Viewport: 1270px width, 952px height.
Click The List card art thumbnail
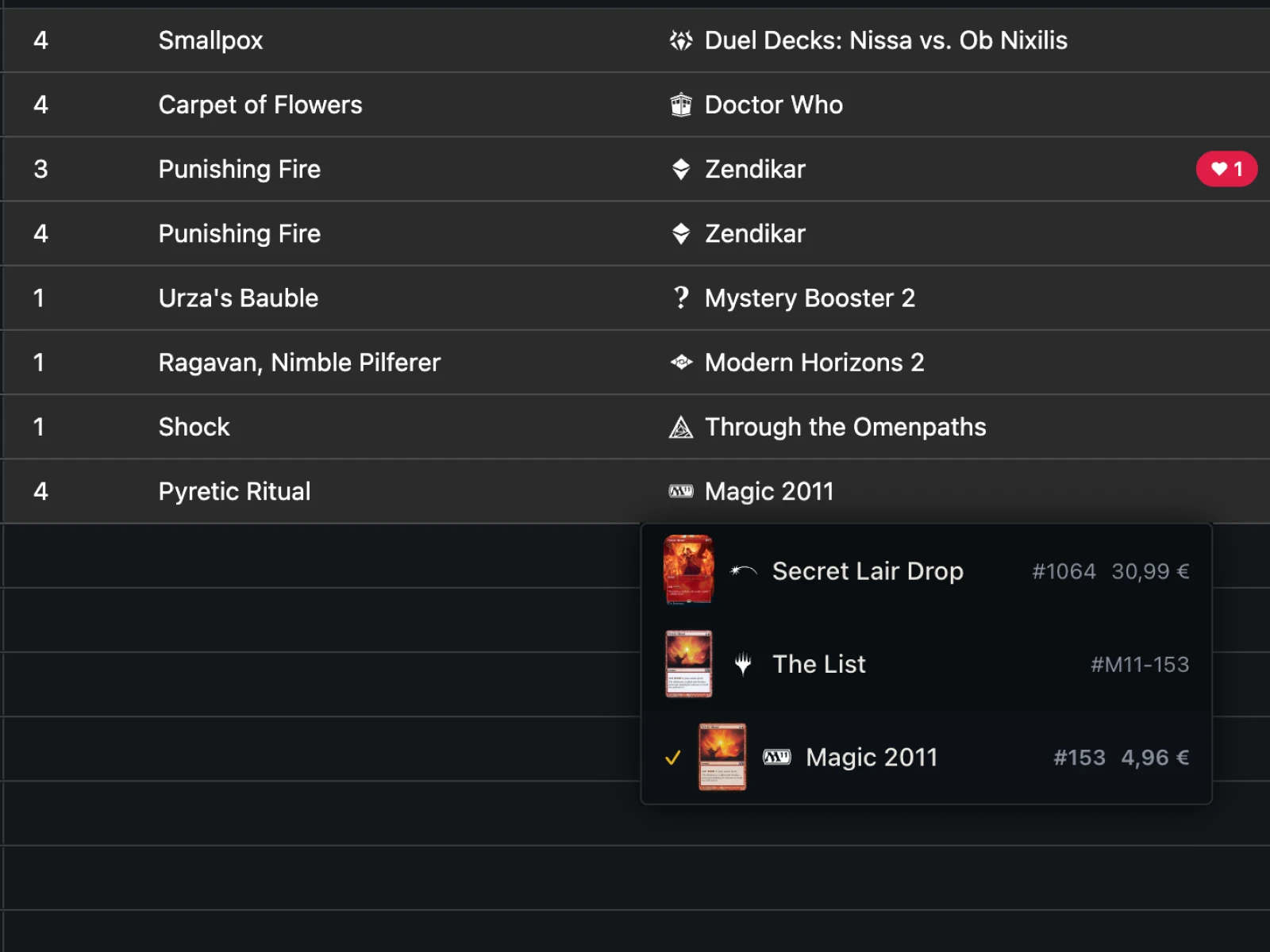pos(688,664)
